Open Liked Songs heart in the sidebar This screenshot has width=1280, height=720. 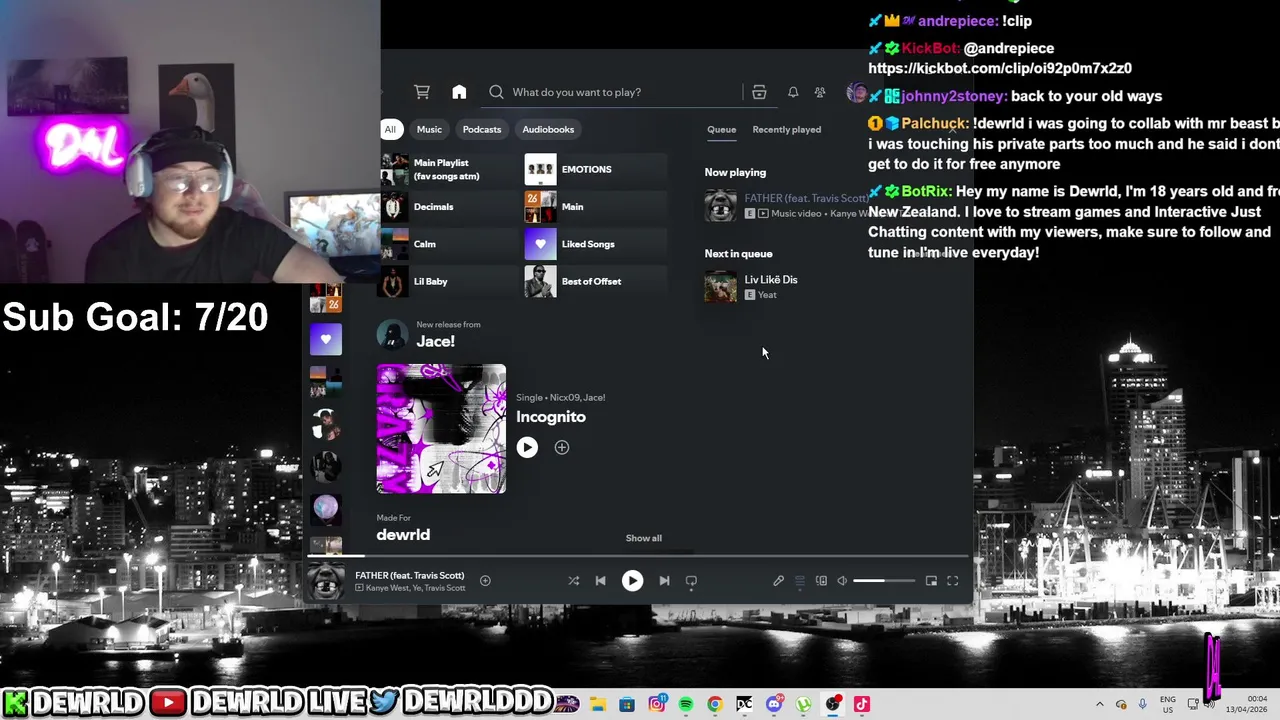pyautogui.click(x=325, y=339)
